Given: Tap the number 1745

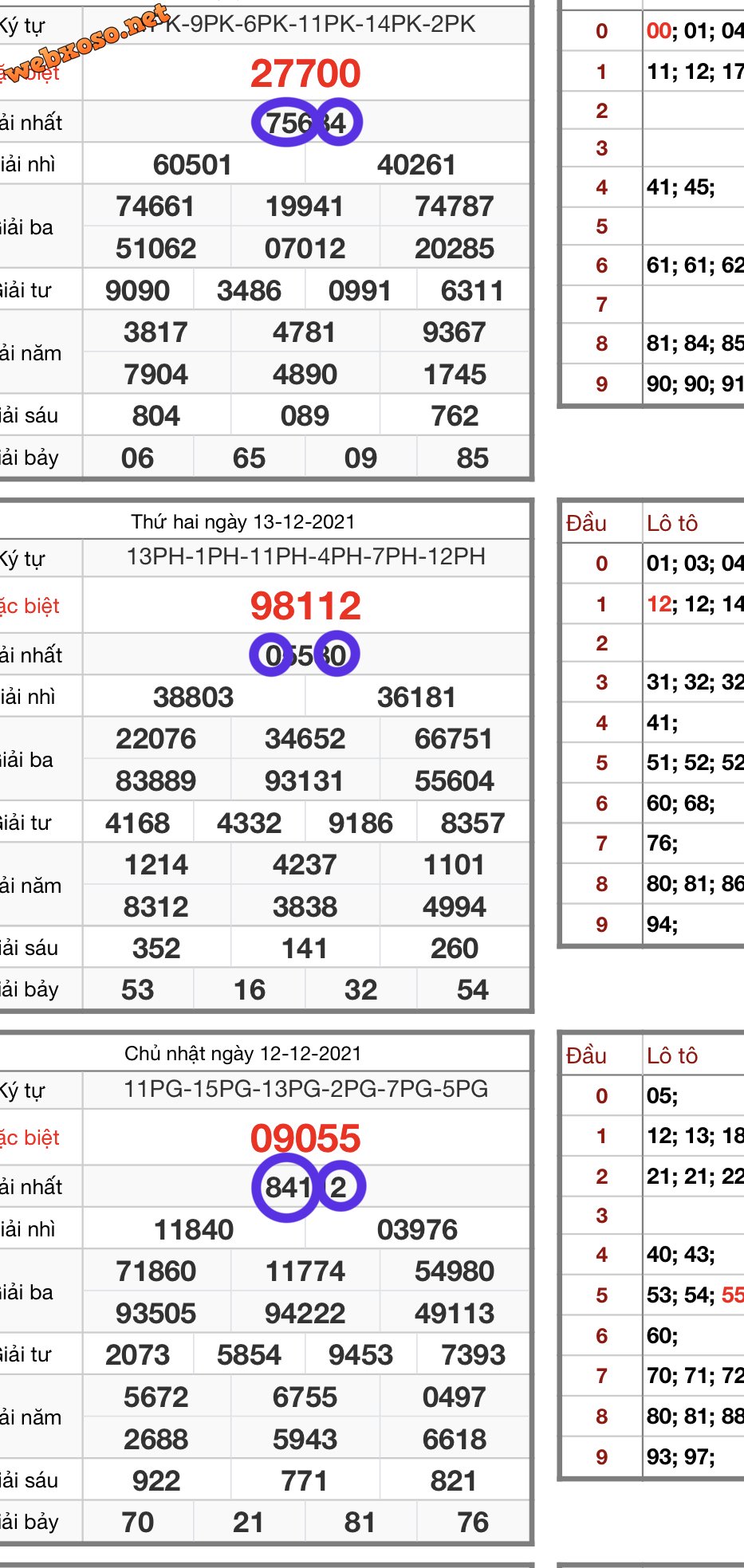Looking at the screenshot, I should click(455, 375).
